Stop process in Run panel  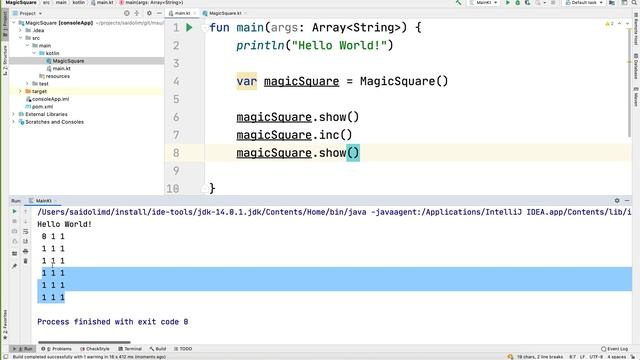[x=14, y=221]
